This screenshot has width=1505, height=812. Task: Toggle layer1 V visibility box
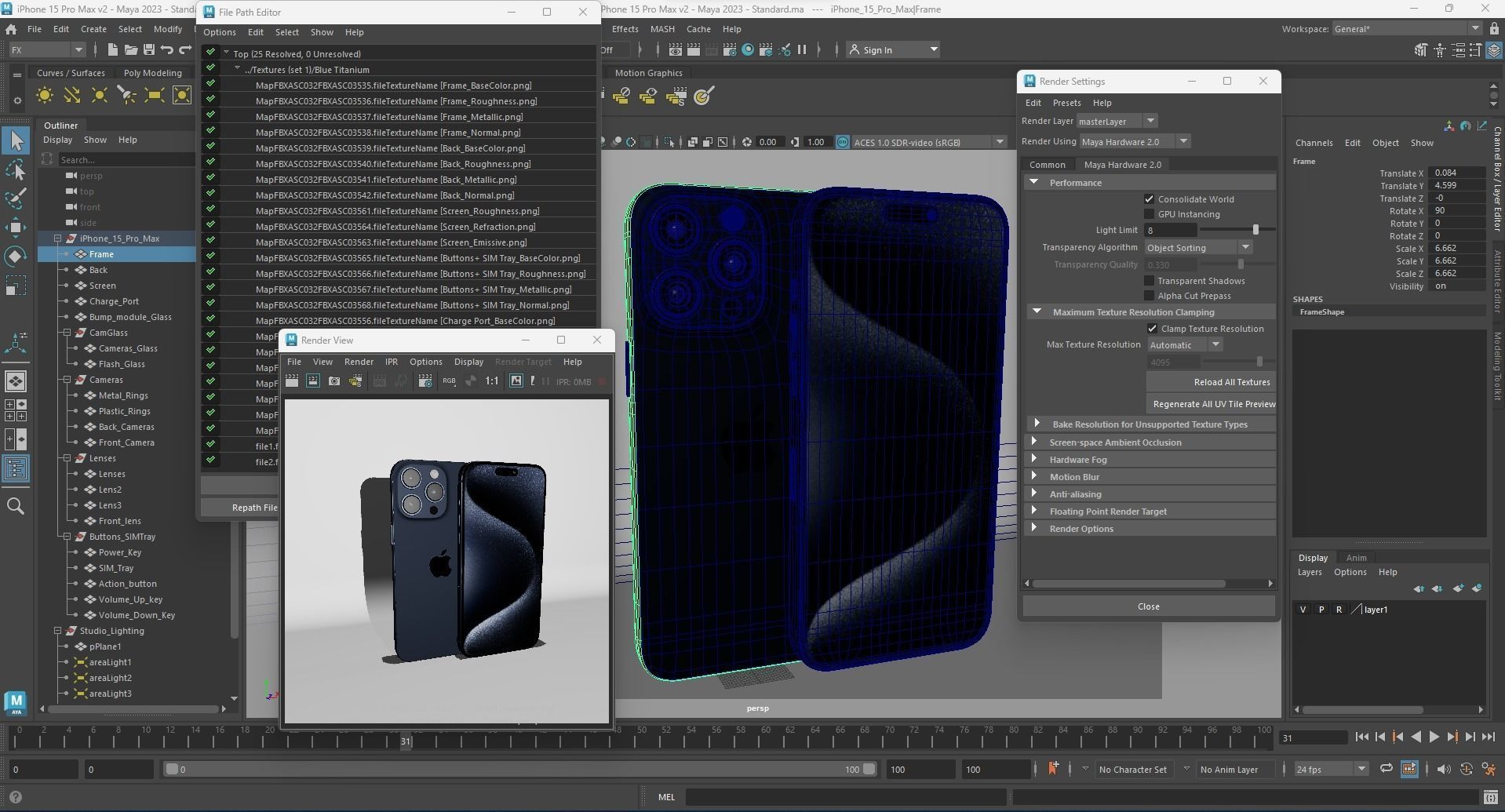1303,610
